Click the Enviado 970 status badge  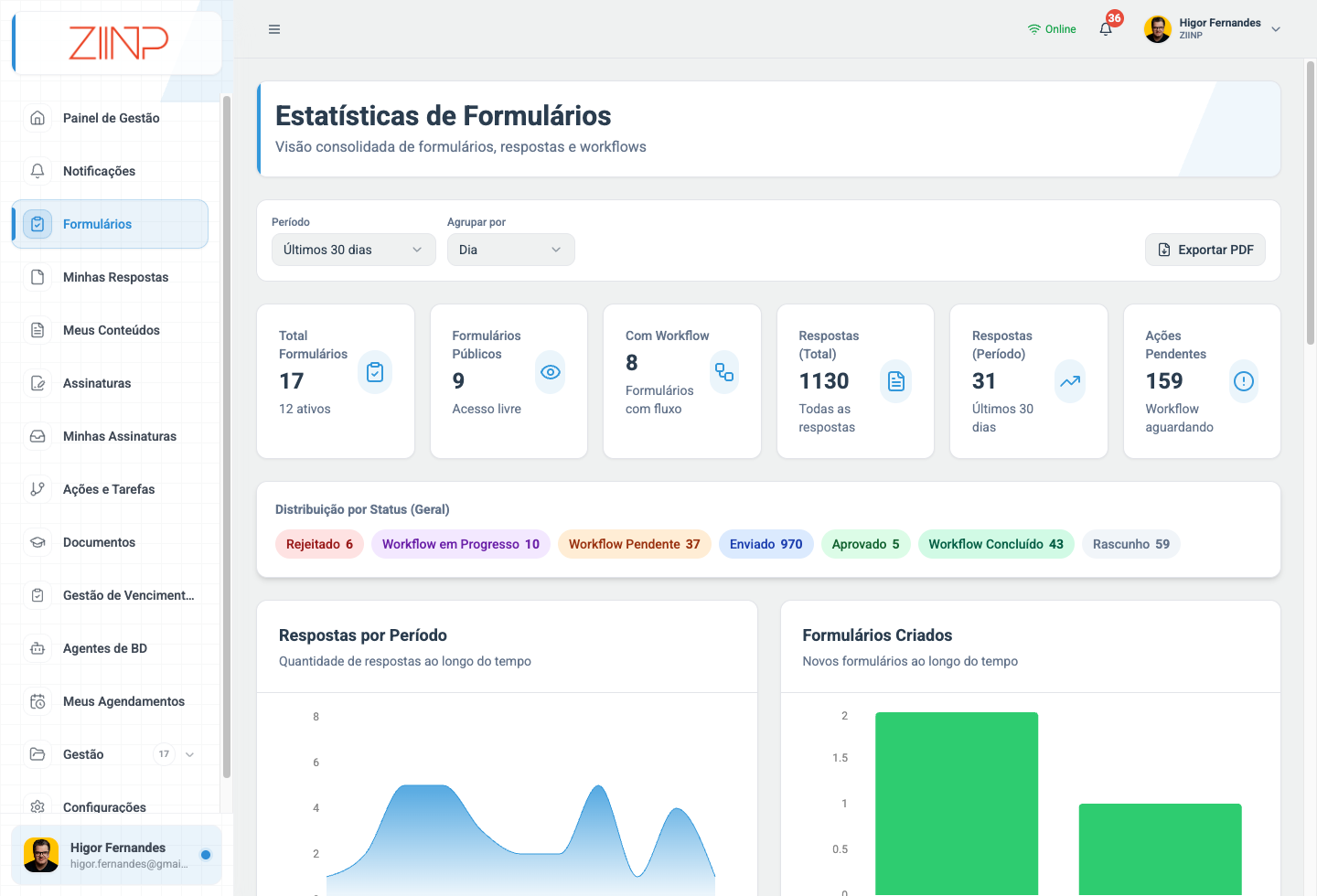click(x=766, y=544)
